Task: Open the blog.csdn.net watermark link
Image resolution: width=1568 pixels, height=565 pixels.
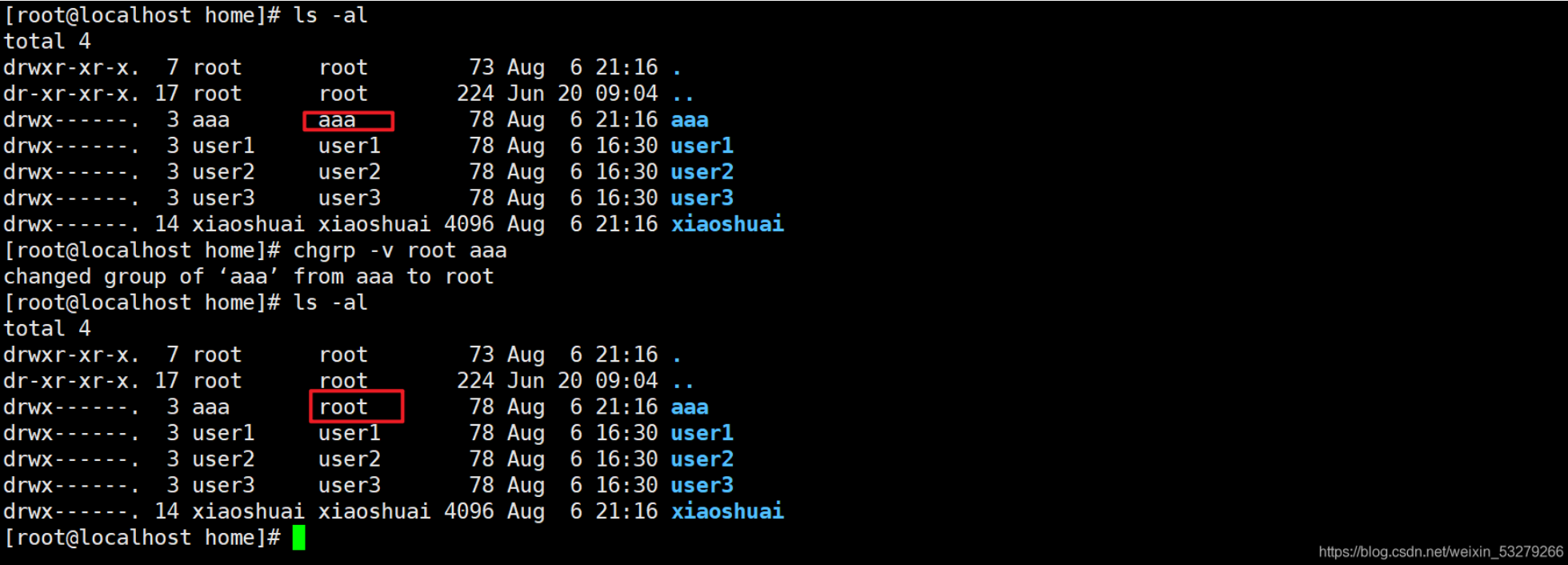Action: 1440,551
